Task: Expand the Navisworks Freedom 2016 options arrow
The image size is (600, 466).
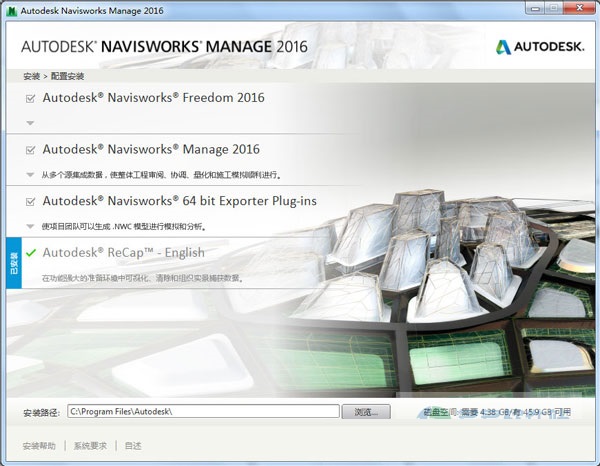Action: tap(30, 123)
